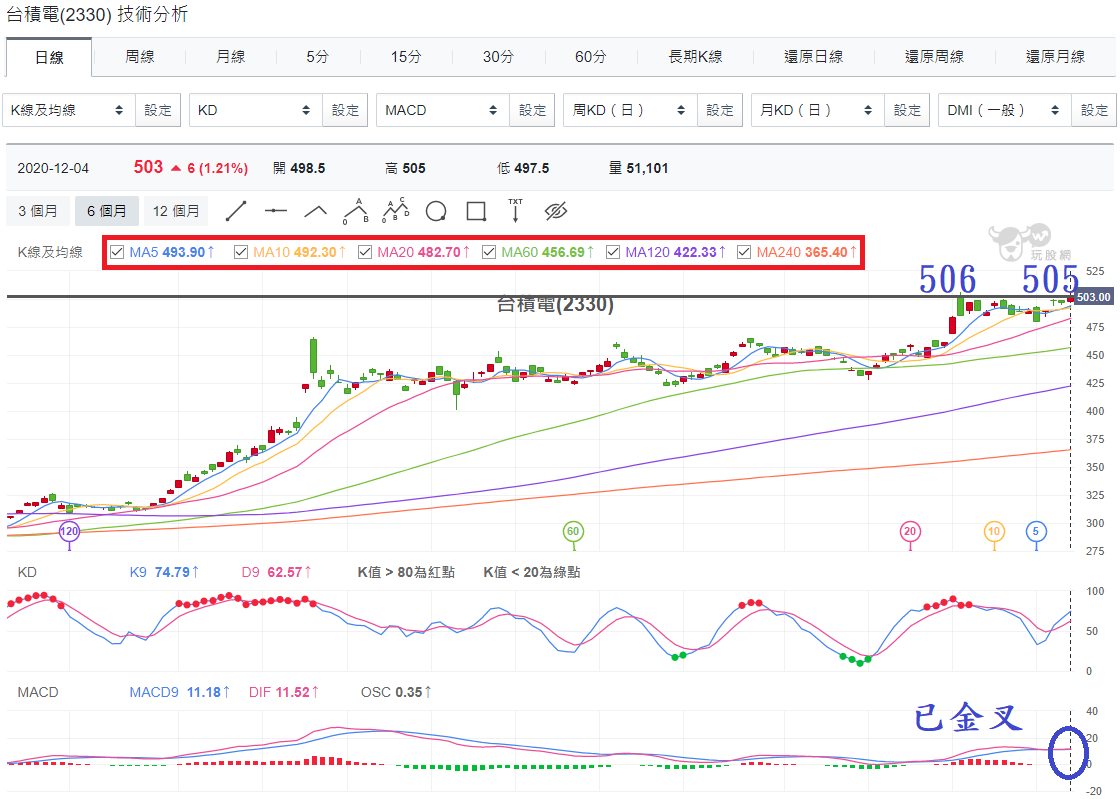Switch to the 還原日線 tab
The width and height of the screenshot is (1120, 799).
pyautogui.click(x=814, y=56)
